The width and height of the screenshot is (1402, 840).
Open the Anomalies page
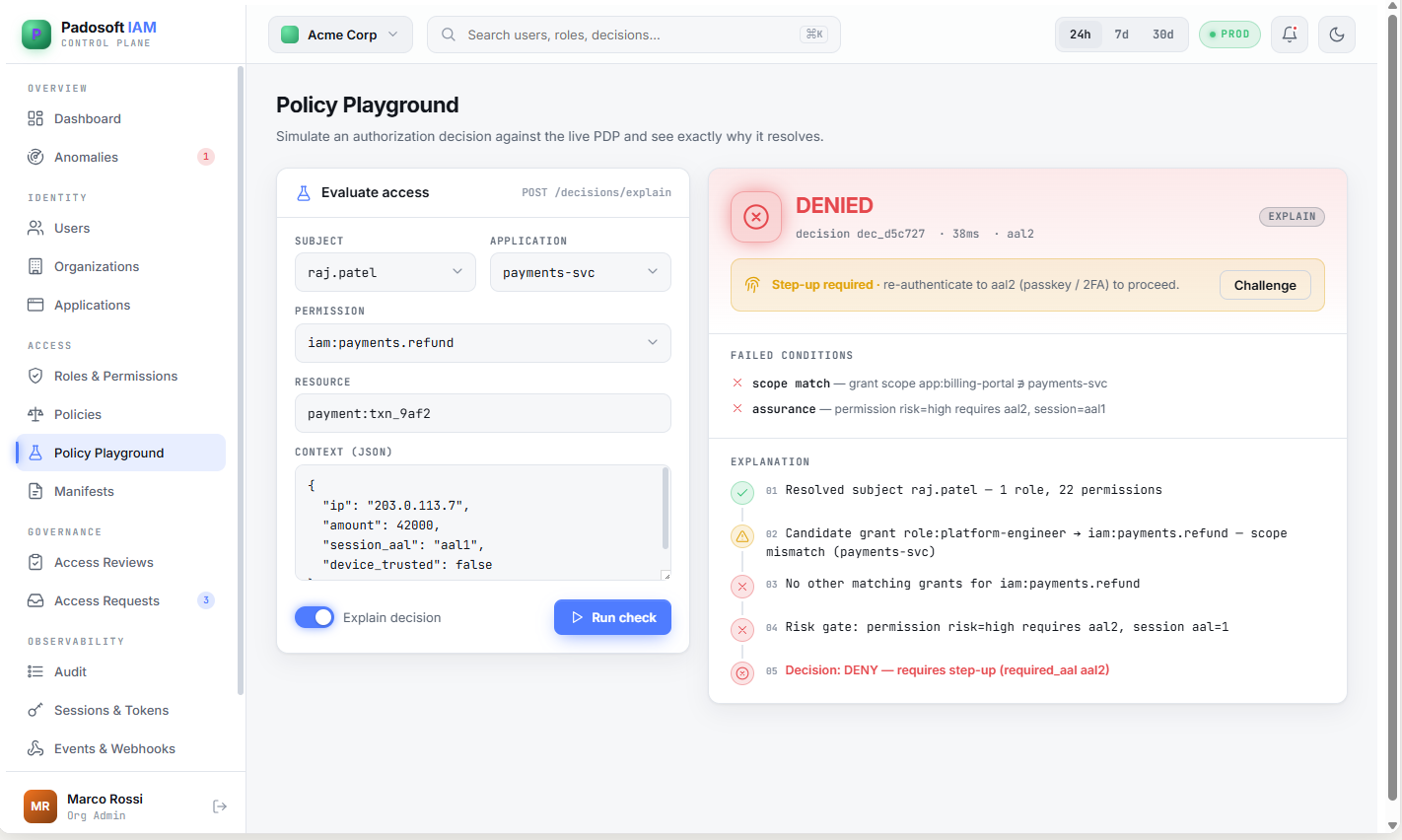[120, 157]
